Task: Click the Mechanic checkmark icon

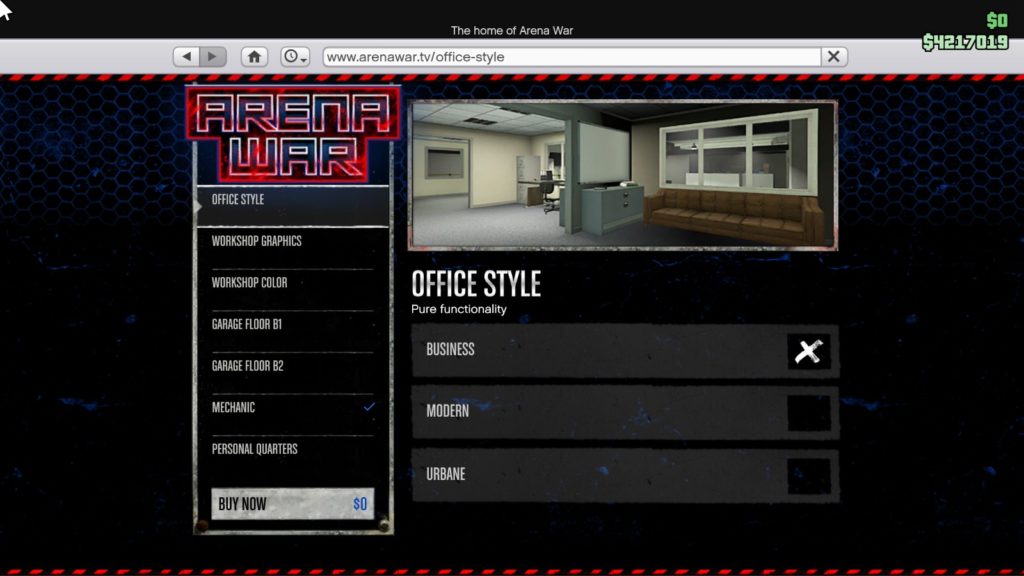Action: (369, 407)
